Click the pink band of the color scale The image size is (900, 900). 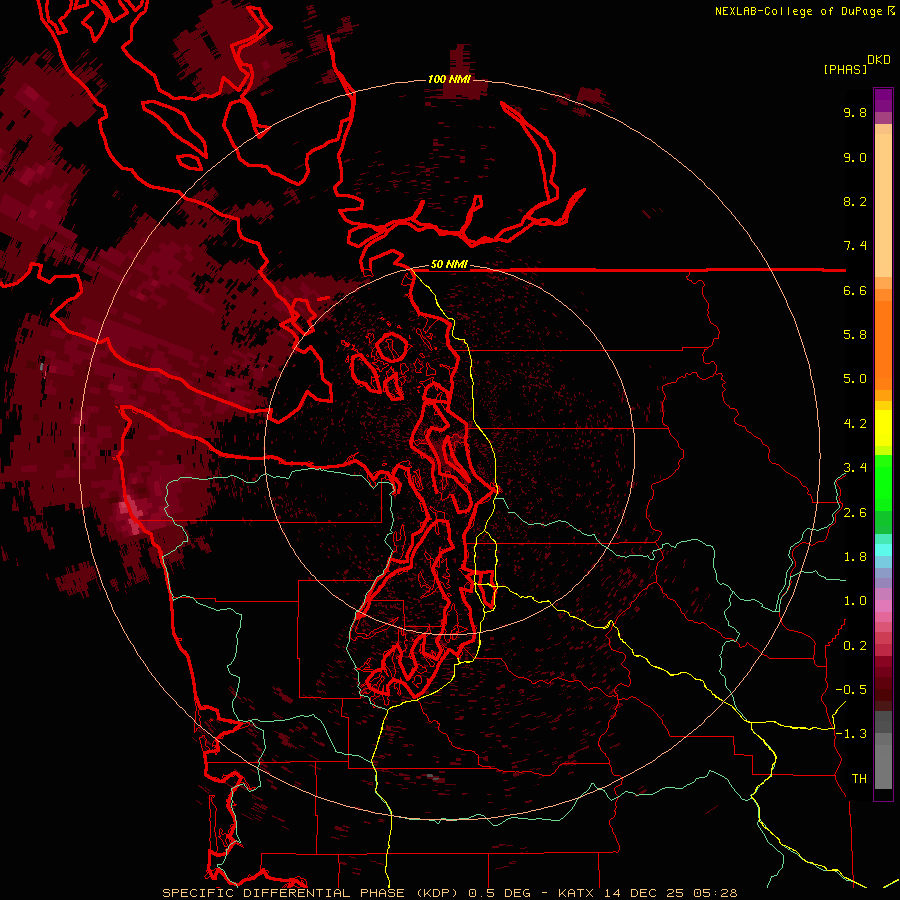883,606
